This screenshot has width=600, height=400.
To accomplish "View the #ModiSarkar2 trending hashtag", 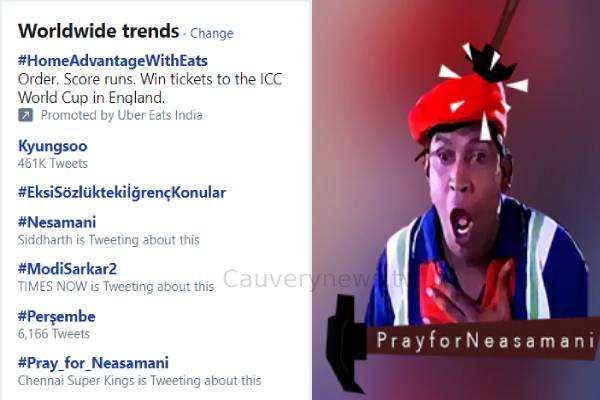I will [x=67, y=269].
